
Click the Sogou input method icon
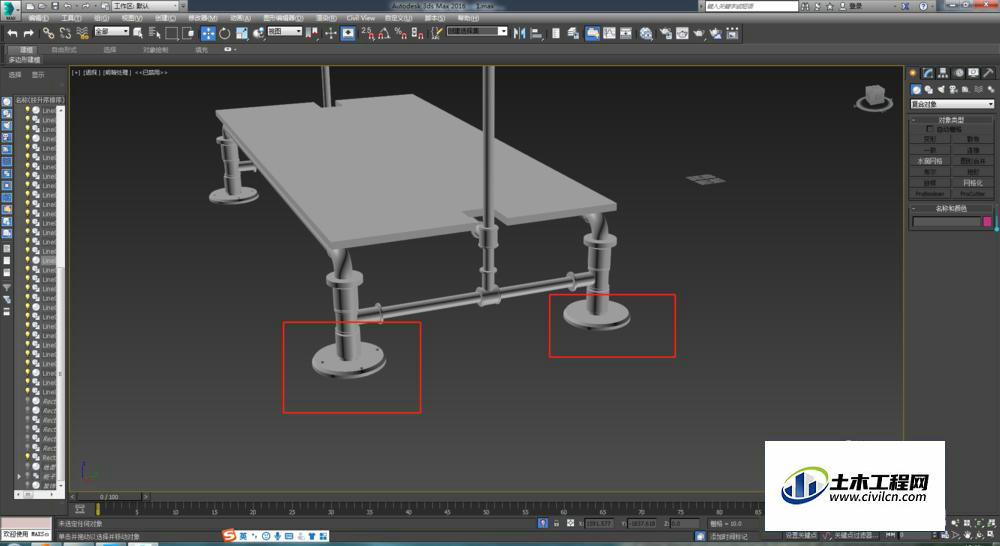(x=230, y=536)
